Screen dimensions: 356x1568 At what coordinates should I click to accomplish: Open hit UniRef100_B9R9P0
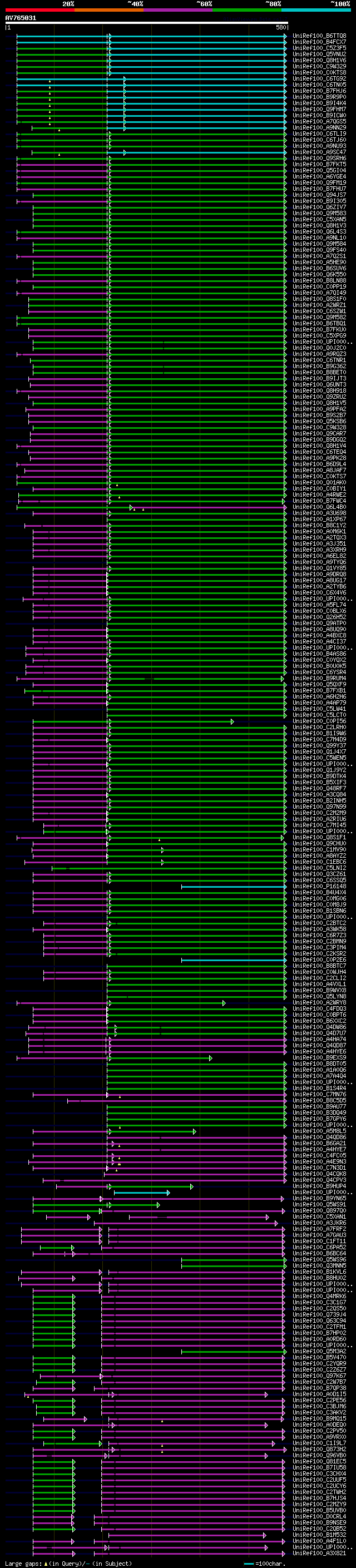(x=319, y=97)
